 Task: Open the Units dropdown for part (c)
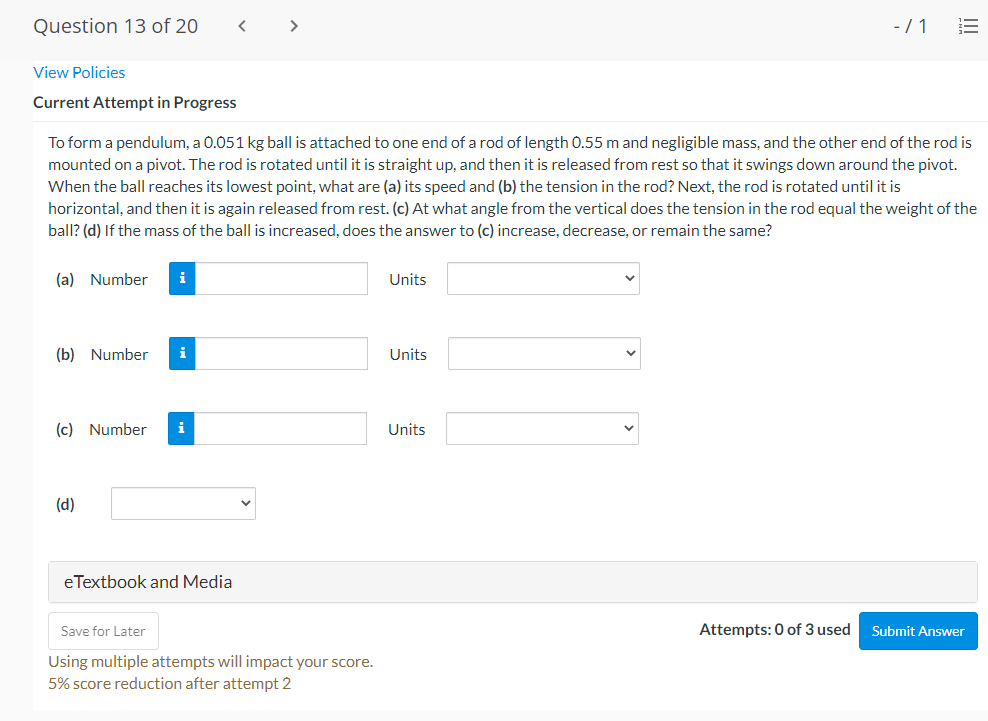tap(541, 428)
